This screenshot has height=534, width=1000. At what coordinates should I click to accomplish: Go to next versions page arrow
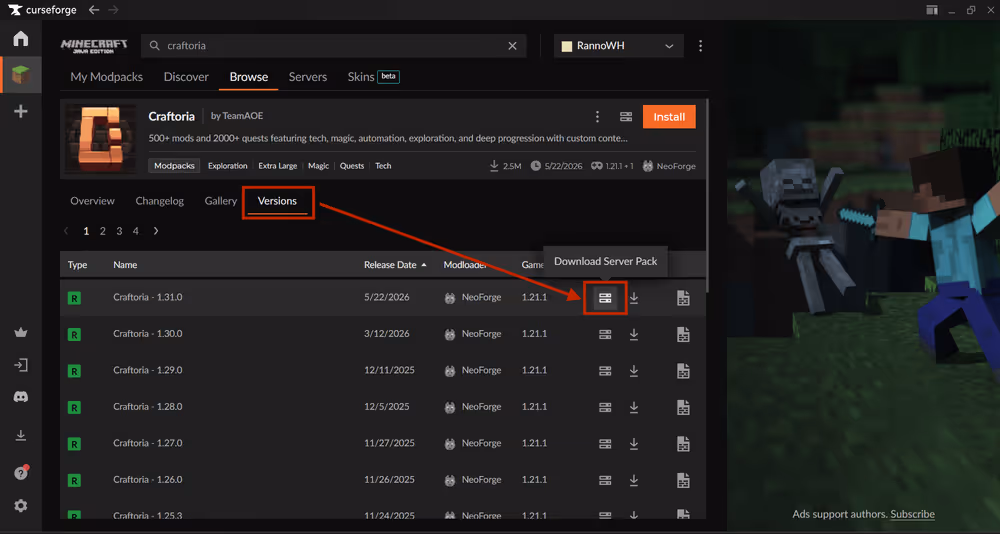[x=156, y=231]
